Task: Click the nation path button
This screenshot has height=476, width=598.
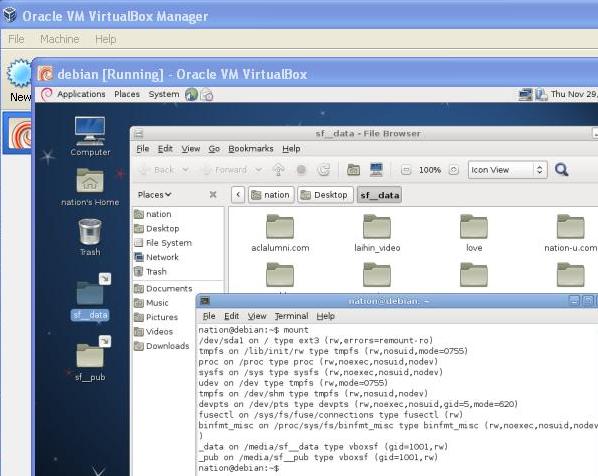Action: coord(271,195)
